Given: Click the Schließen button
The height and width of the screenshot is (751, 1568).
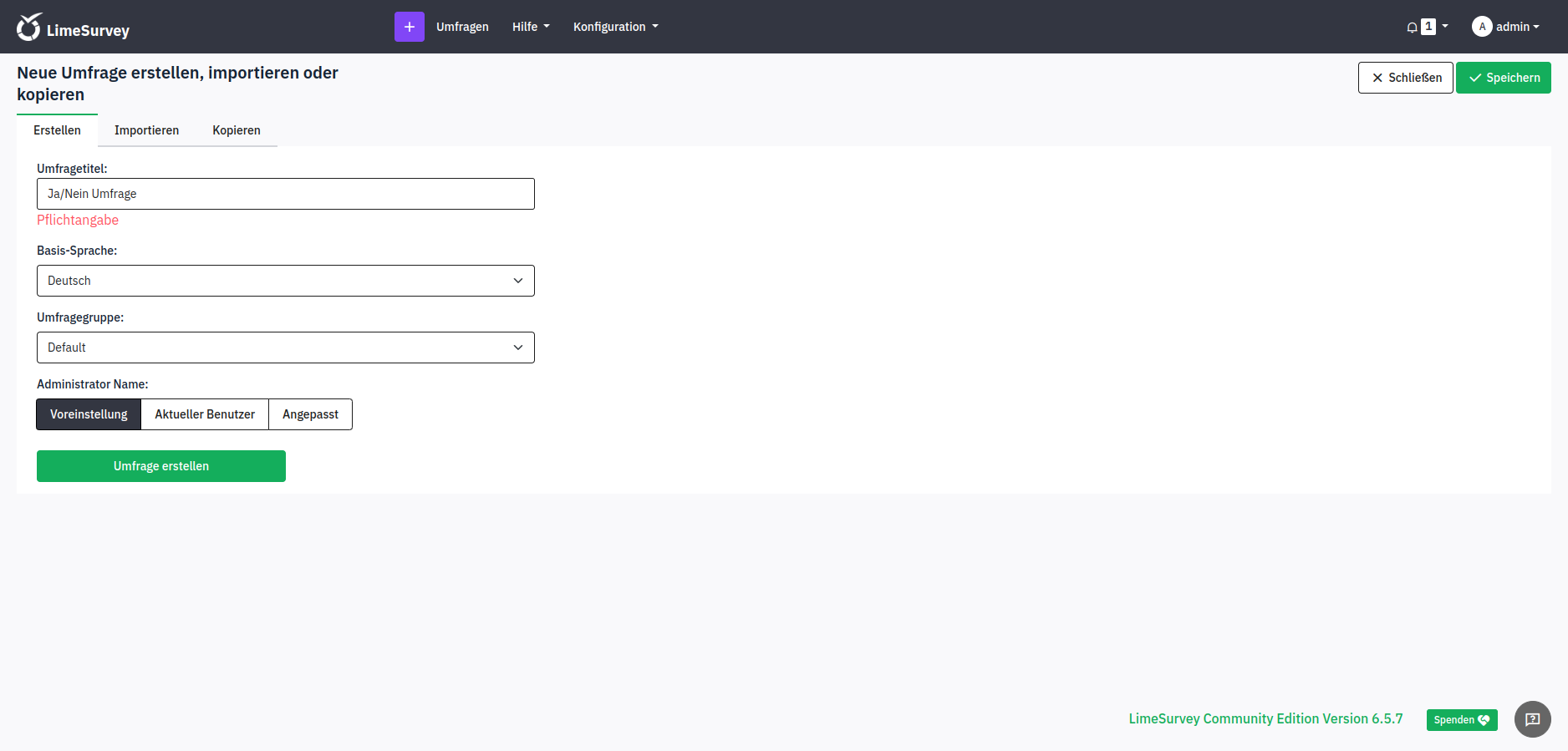Looking at the screenshot, I should [1405, 78].
